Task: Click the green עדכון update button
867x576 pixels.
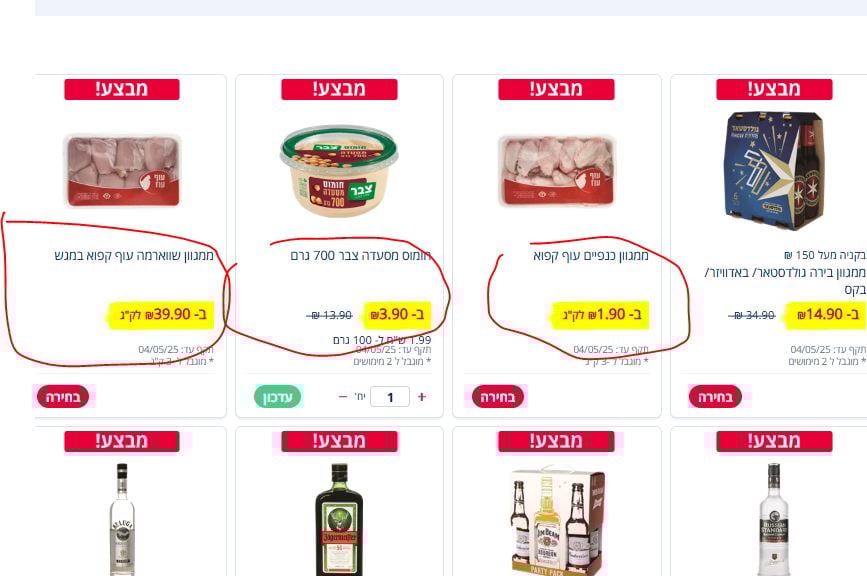Action: click(278, 397)
